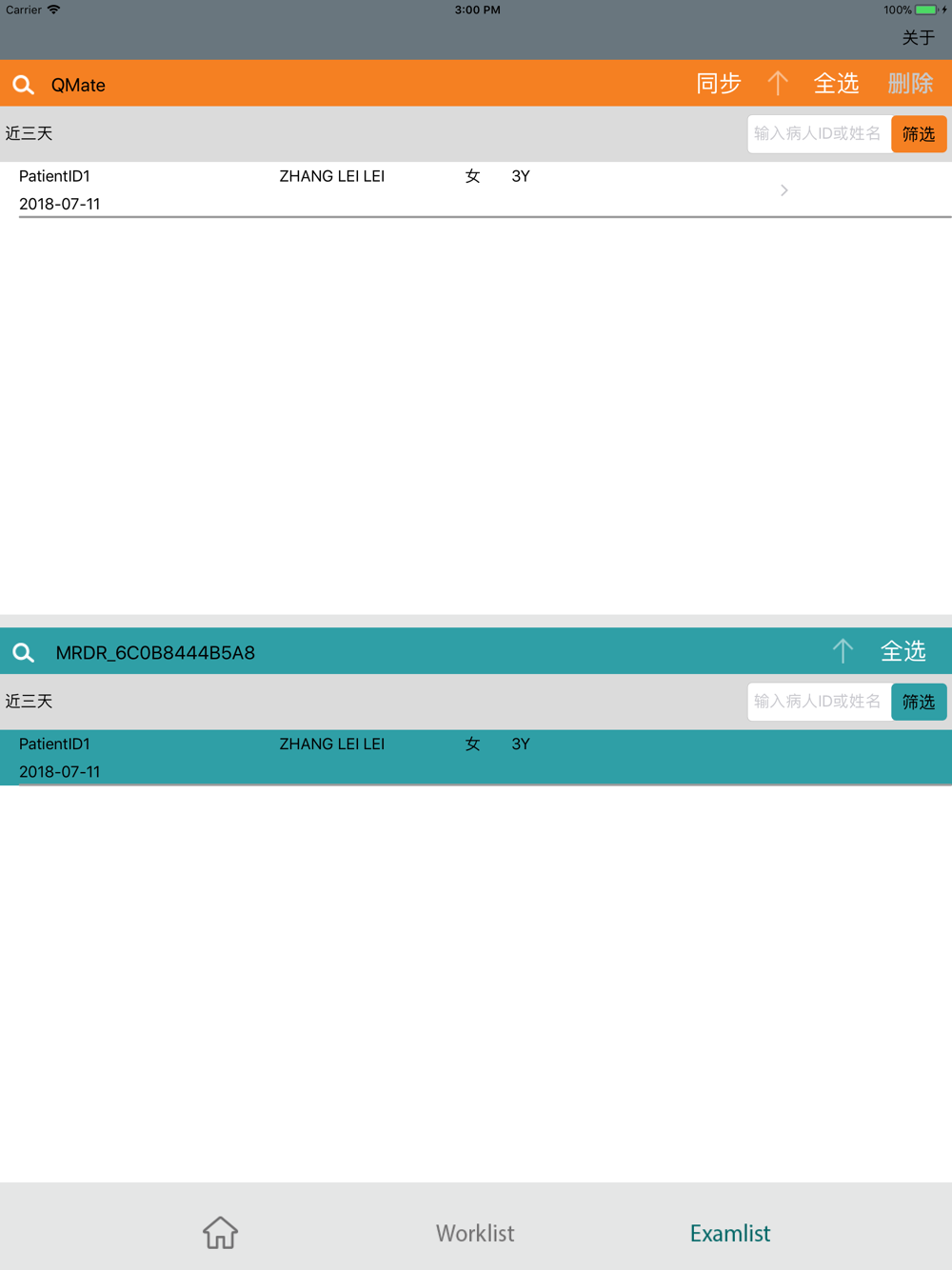Select the ZHANG LEI LEI name in the QMate list
Viewport: 952px width, 1270px height.
332,176
